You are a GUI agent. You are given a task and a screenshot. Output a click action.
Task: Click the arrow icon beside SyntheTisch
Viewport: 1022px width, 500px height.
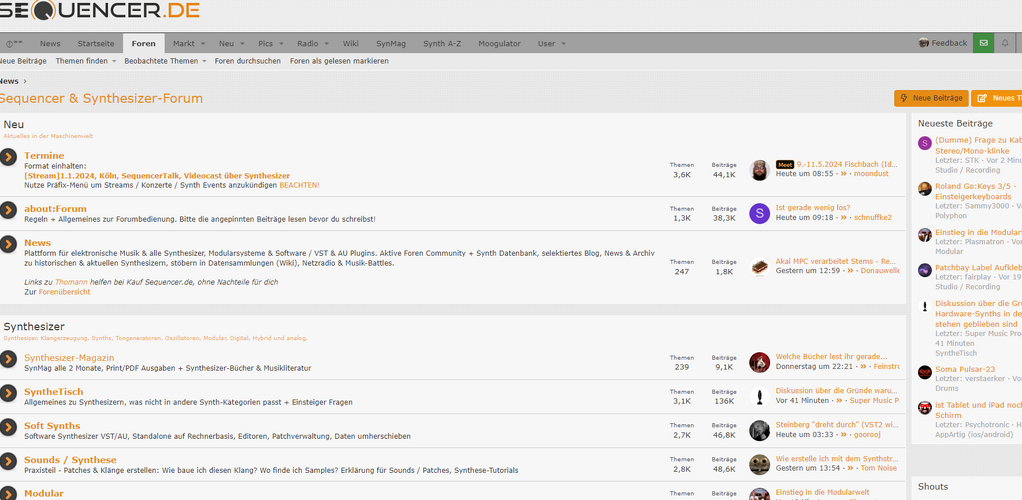[8, 393]
